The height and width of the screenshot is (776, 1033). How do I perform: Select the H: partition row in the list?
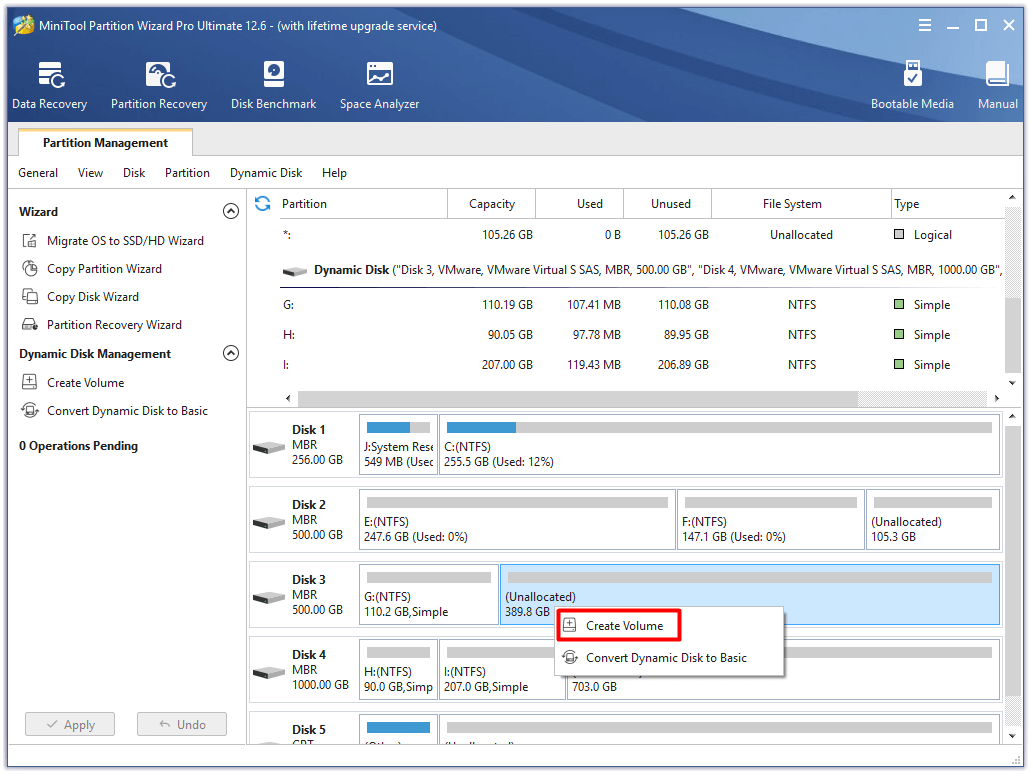tap(641, 335)
